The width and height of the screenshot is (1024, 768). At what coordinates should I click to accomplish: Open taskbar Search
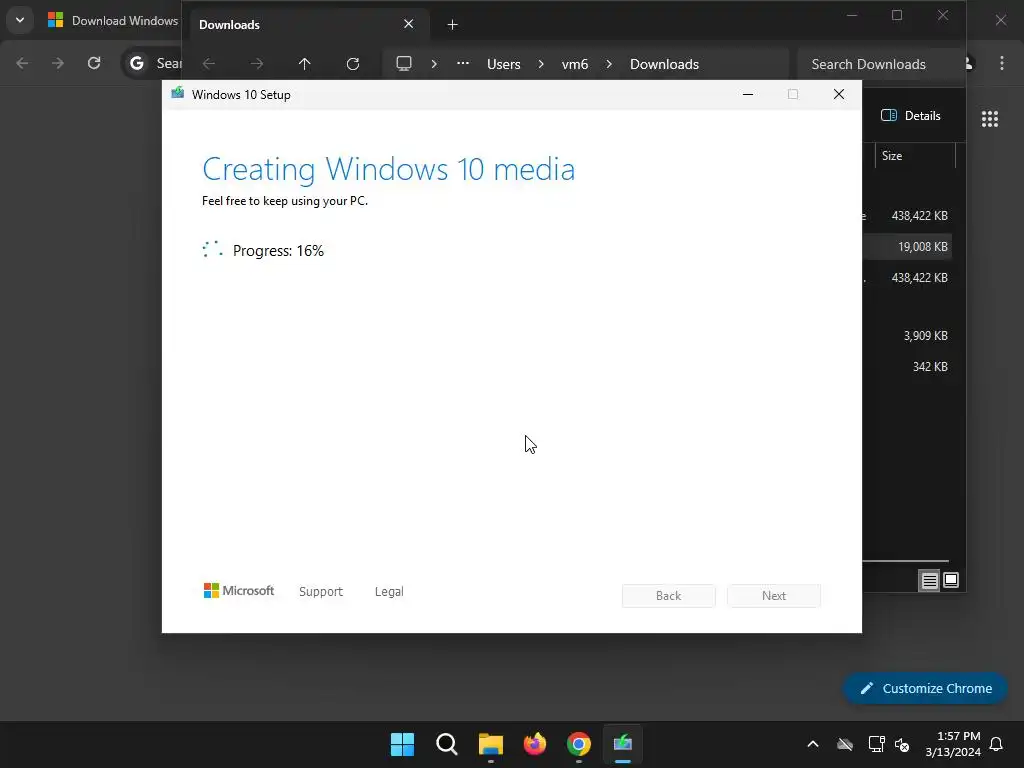point(447,744)
